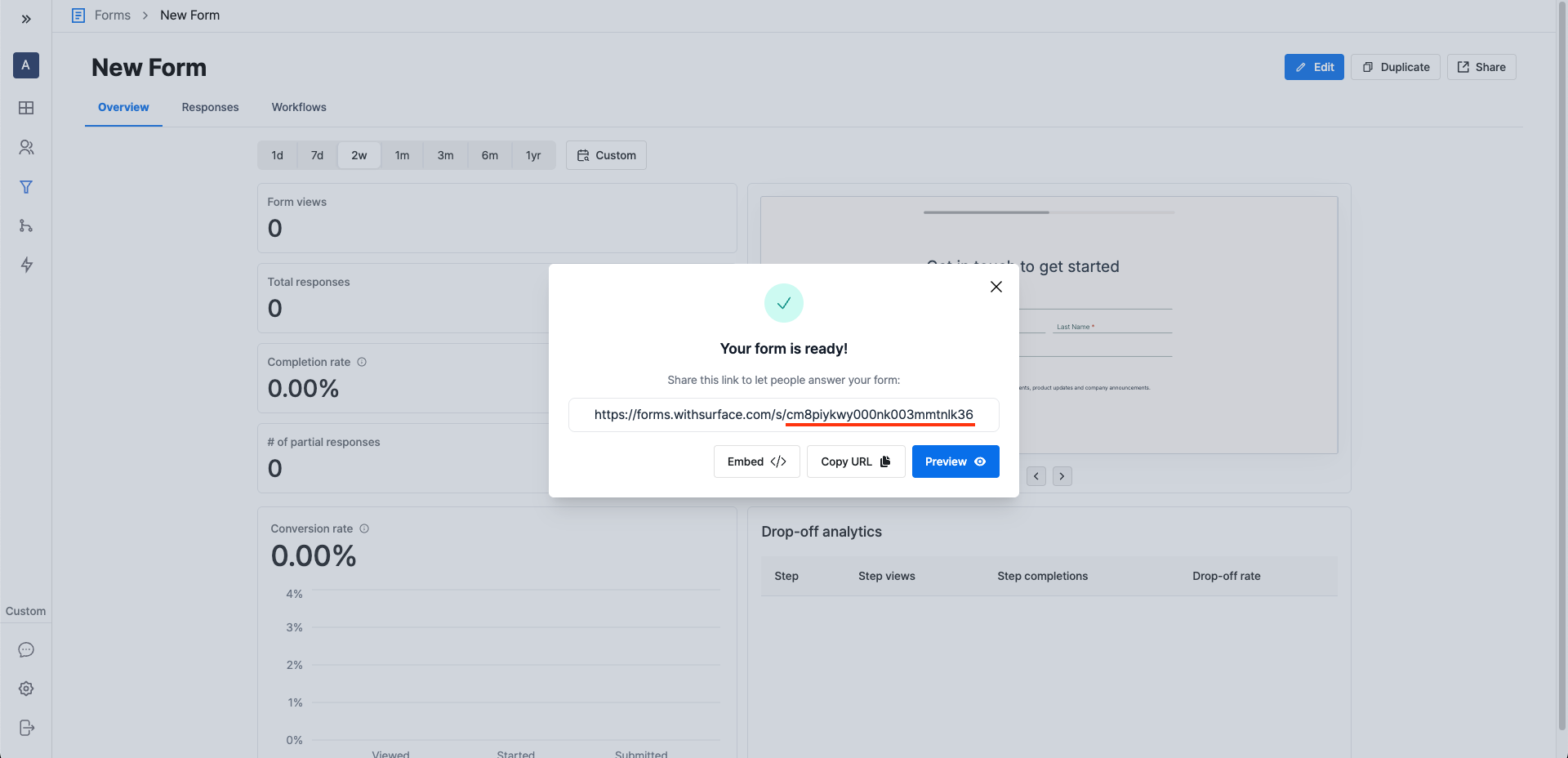Expand the collapsed left sidebar
The image size is (1568, 758).
[26, 18]
